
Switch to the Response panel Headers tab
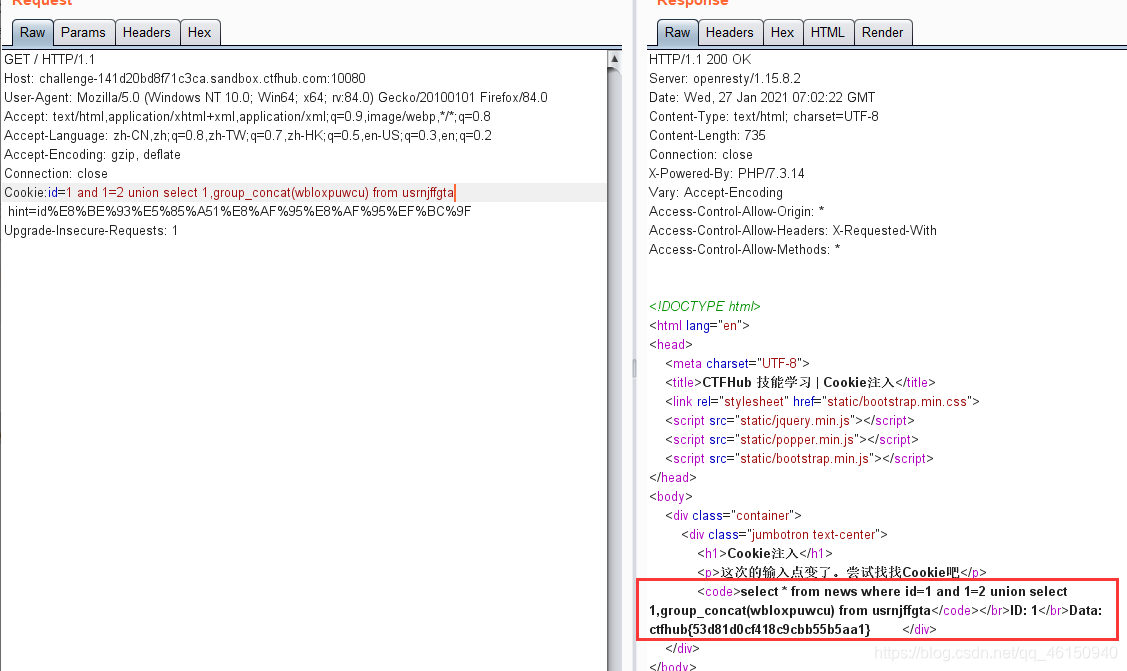[730, 32]
